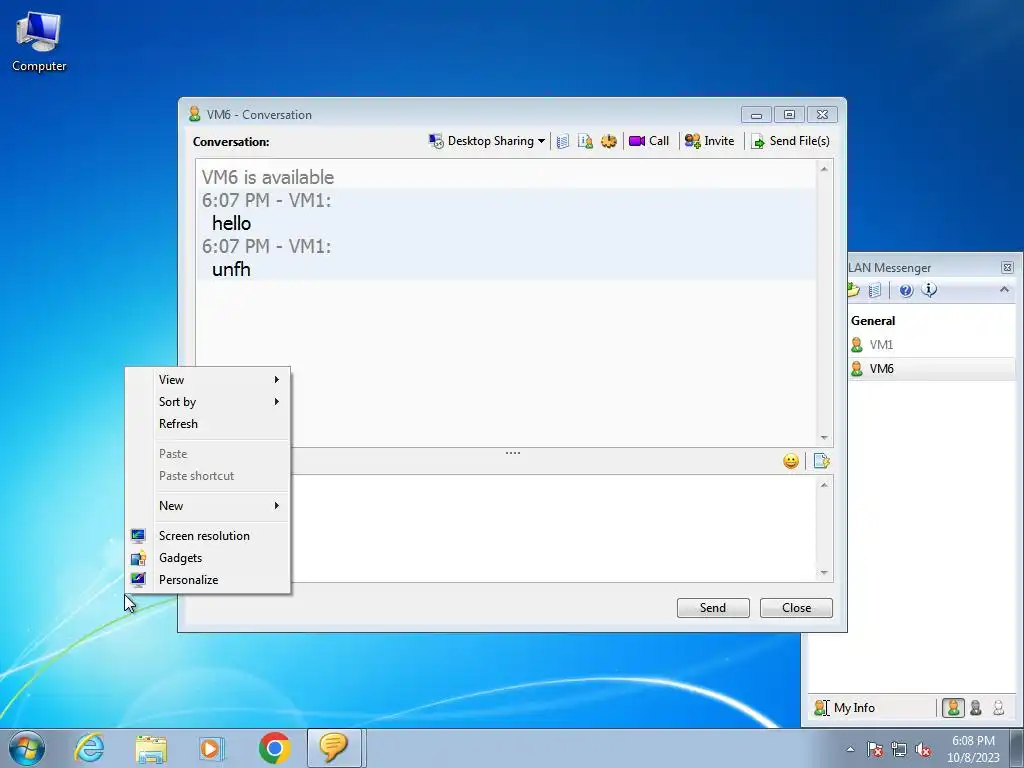Select VM1 in LAN Messenger list

932,345
